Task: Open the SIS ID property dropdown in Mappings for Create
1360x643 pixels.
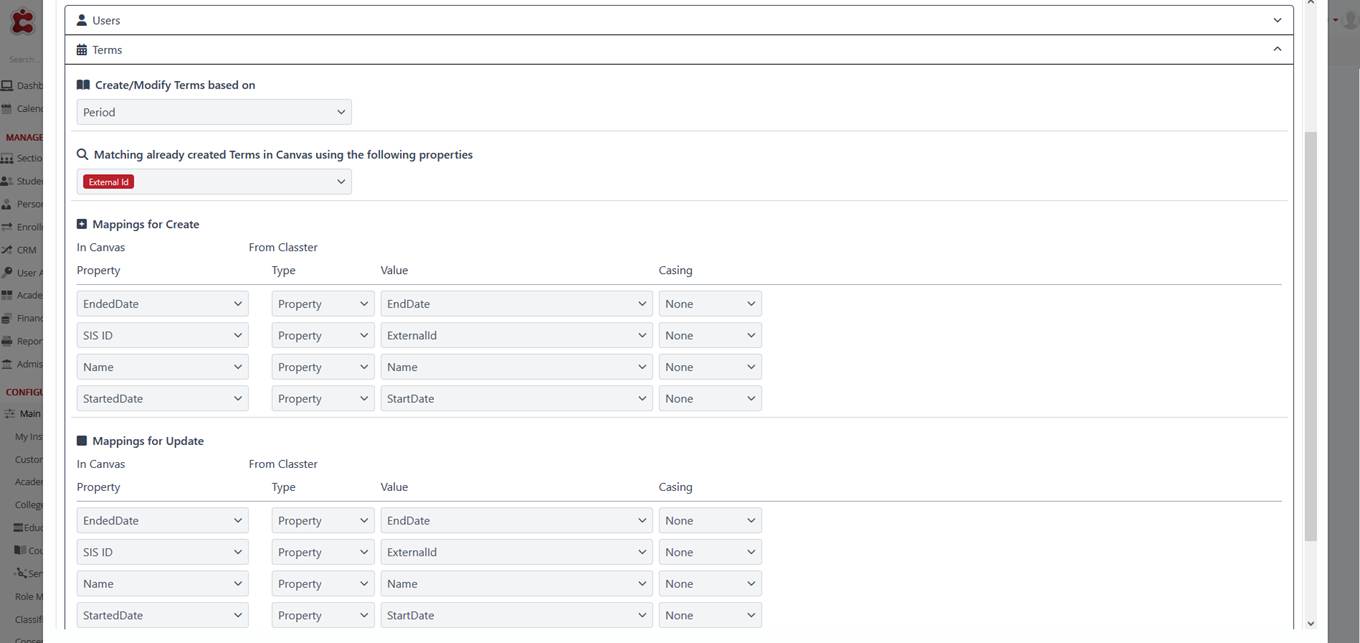Action: pyautogui.click(x=163, y=336)
